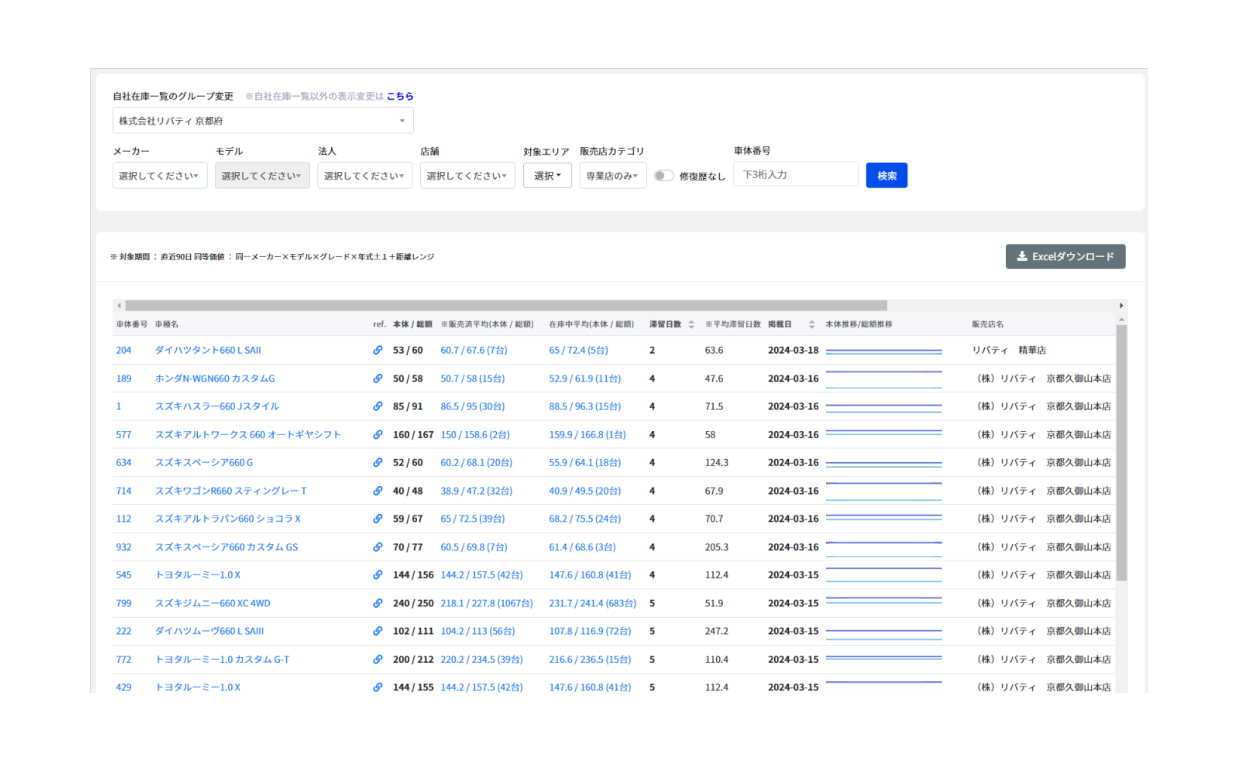
Task: Click the 検索 button
Action: pyautogui.click(x=887, y=175)
